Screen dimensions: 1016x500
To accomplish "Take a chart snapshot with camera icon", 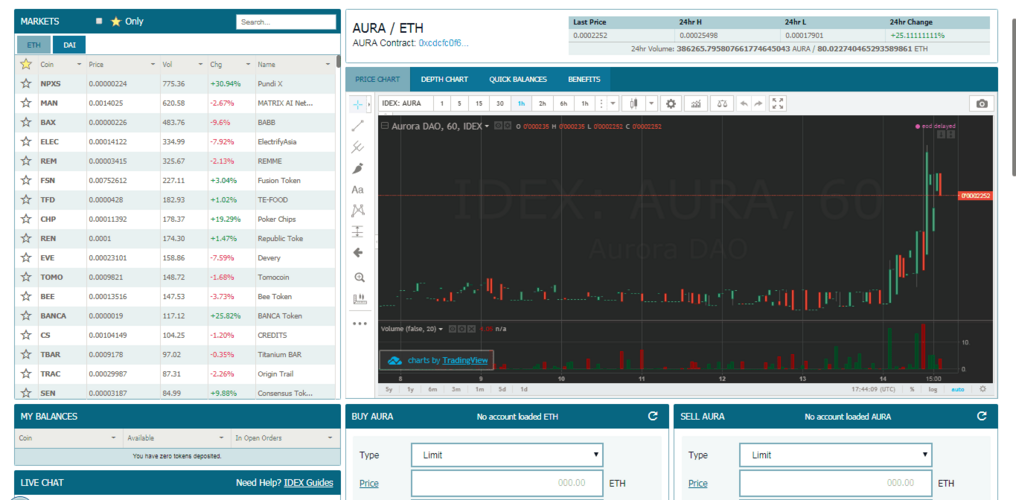I will pos(982,104).
